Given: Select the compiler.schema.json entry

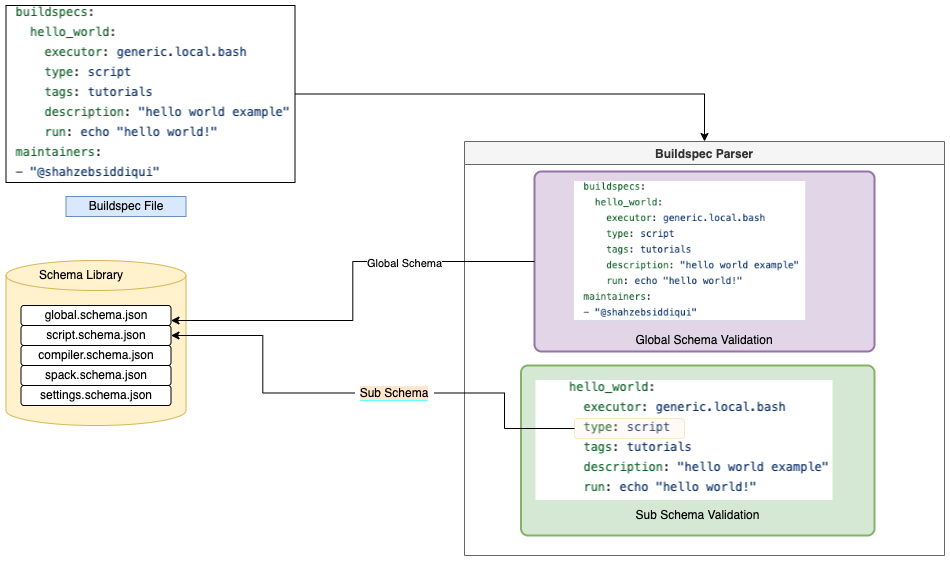Looking at the screenshot, I should pos(96,355).
